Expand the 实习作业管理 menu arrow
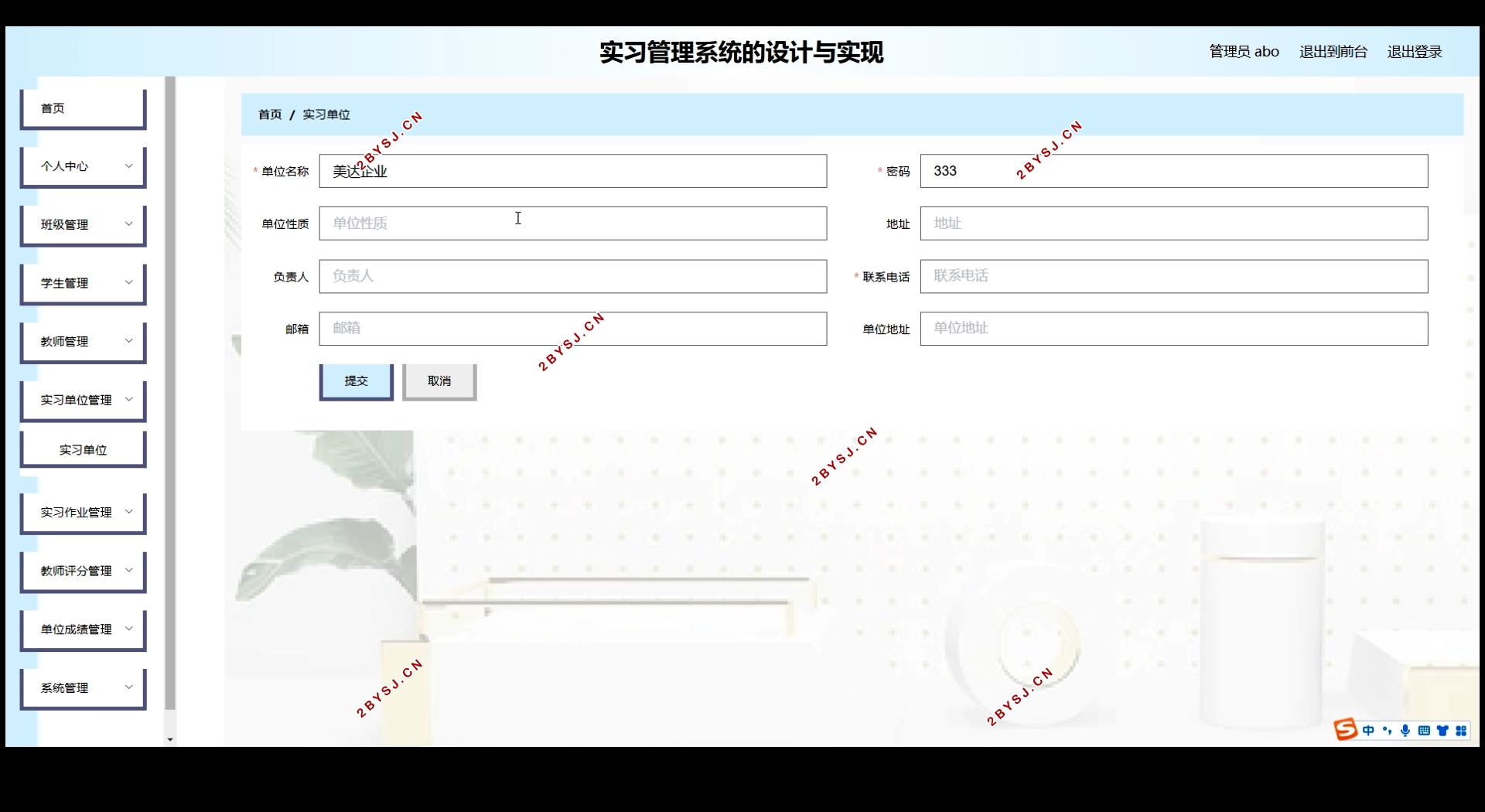Screen dimensions: 1485x812 (x=129, y=512)
